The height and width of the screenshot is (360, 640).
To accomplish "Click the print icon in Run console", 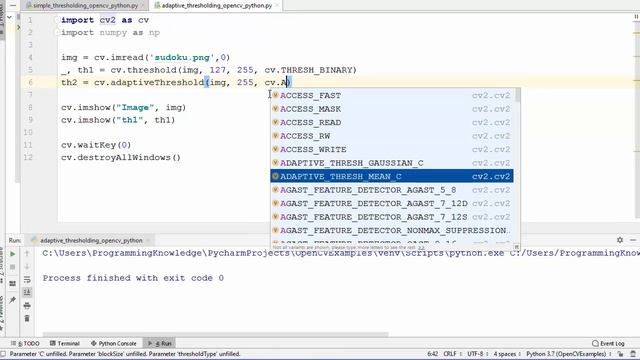I will (x=27, y=305).
